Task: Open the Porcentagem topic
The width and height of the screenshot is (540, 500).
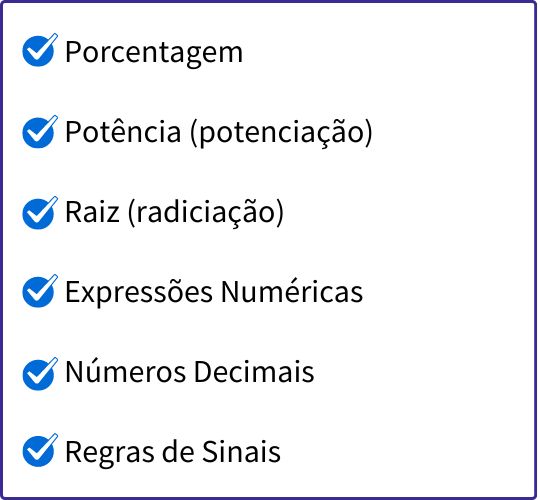Action: point(154,52)
